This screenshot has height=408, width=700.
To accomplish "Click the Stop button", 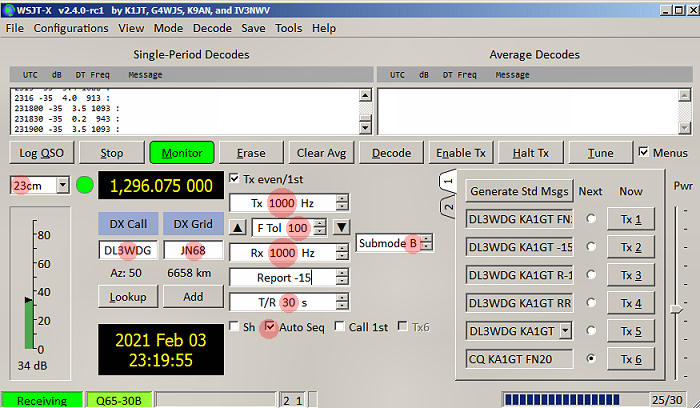I will [112, 153].
